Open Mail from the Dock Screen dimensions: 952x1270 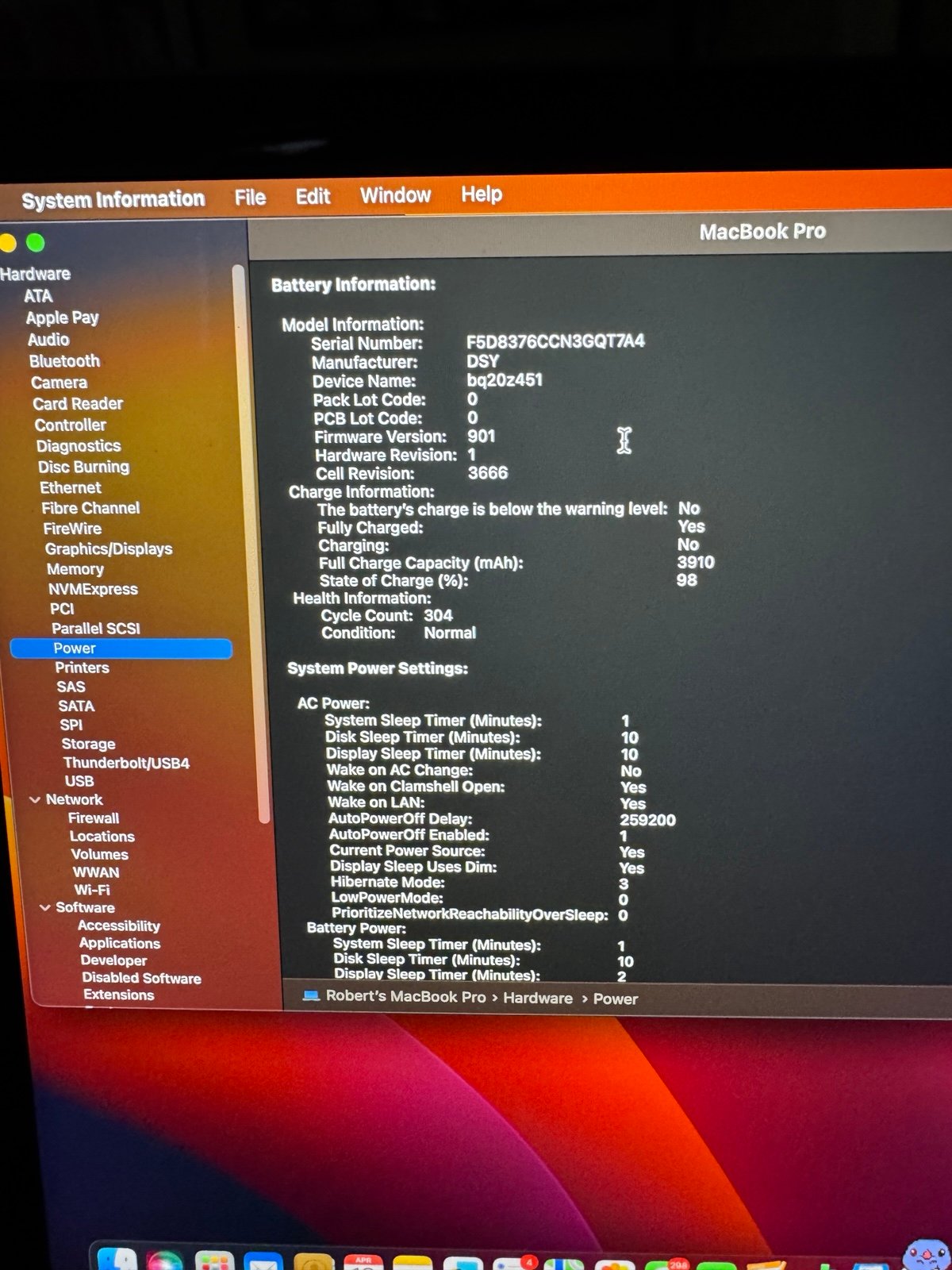[x=263, y=1261]
